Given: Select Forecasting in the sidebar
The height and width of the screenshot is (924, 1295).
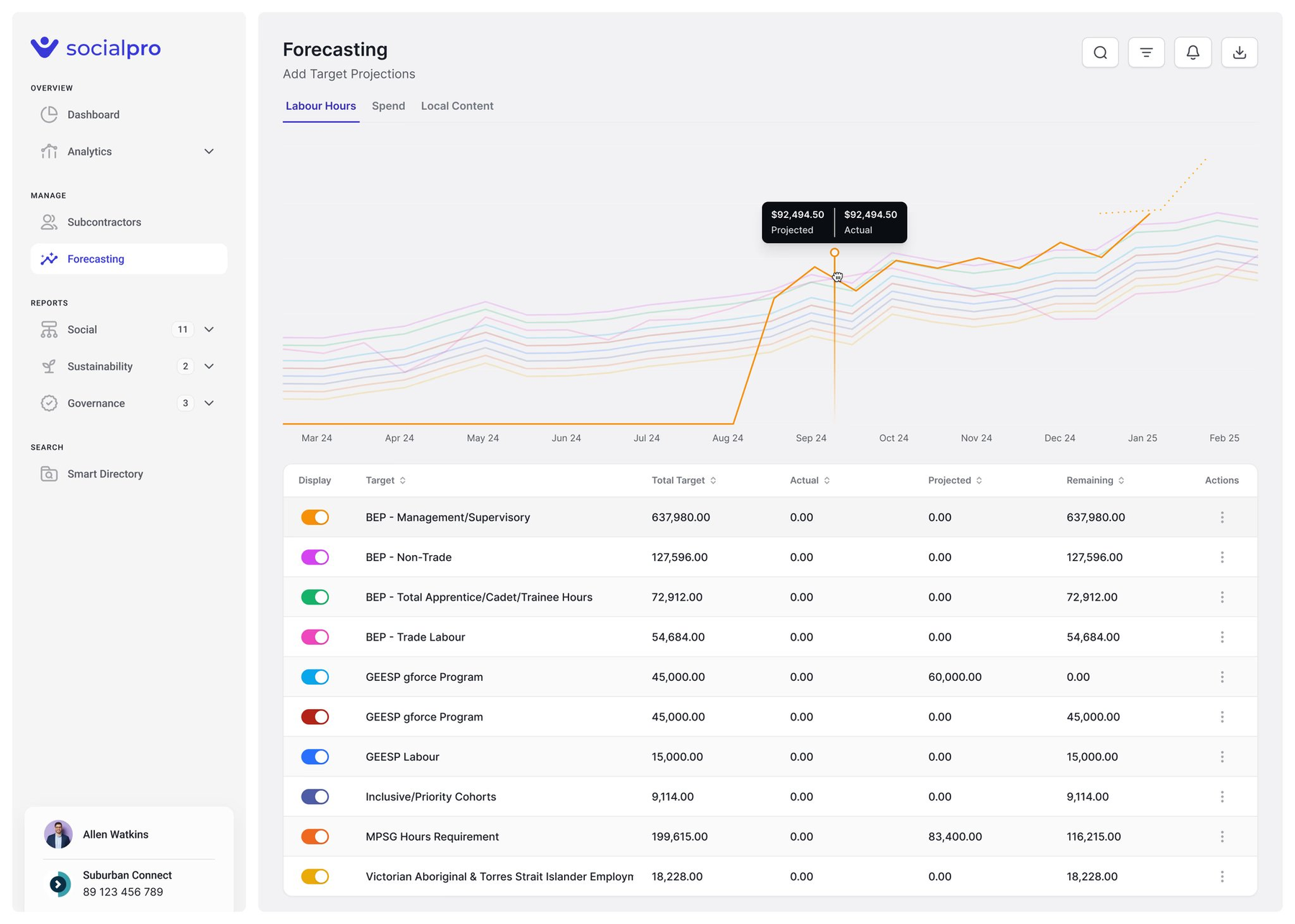Looking at the screenshot, I should coord(129,259).
